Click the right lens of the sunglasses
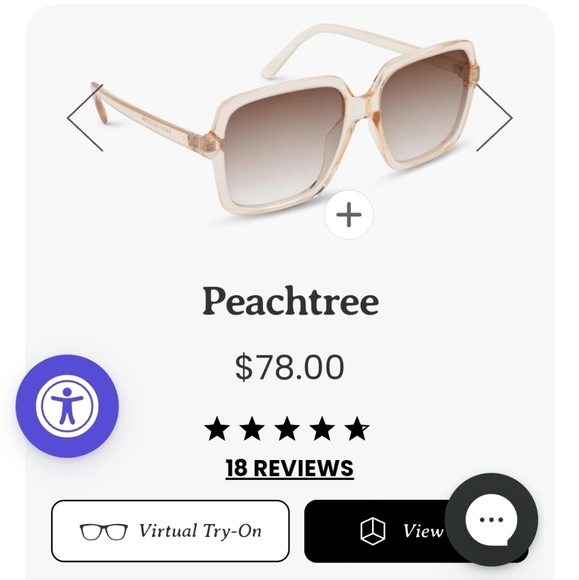The image size is (579, 580). click(422, 104)
